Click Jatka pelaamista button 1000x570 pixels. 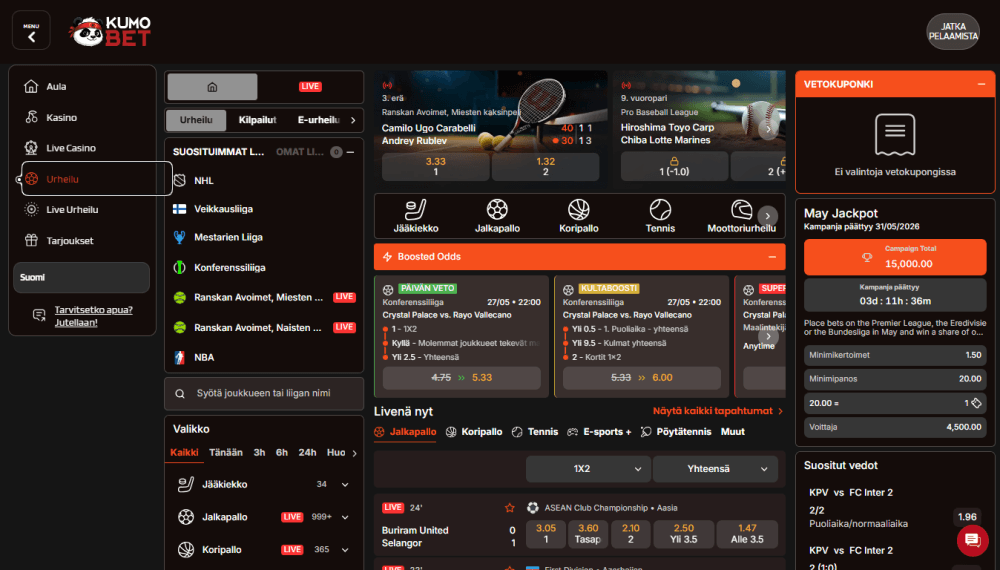[x=953, y=31]
